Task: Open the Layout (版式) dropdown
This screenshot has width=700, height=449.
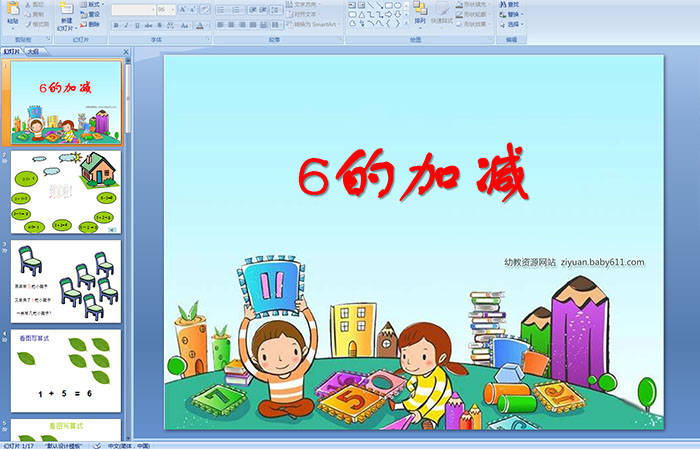Action: point(92,4)
